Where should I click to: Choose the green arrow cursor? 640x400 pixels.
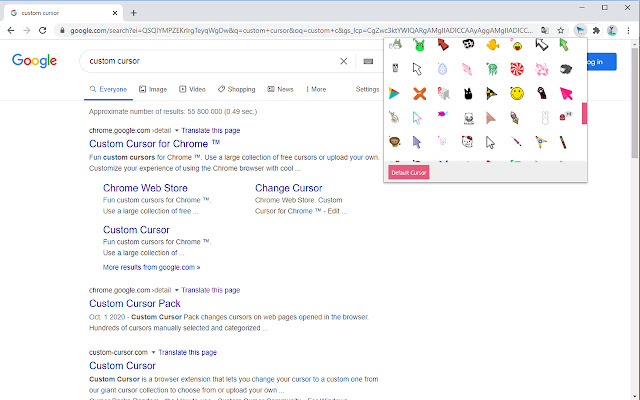tap(564, 44)
